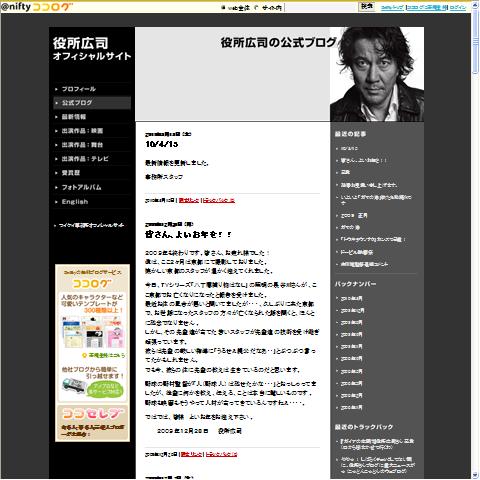Open recent article 2009 正月
480x480 pixels.
coord(354,216)
